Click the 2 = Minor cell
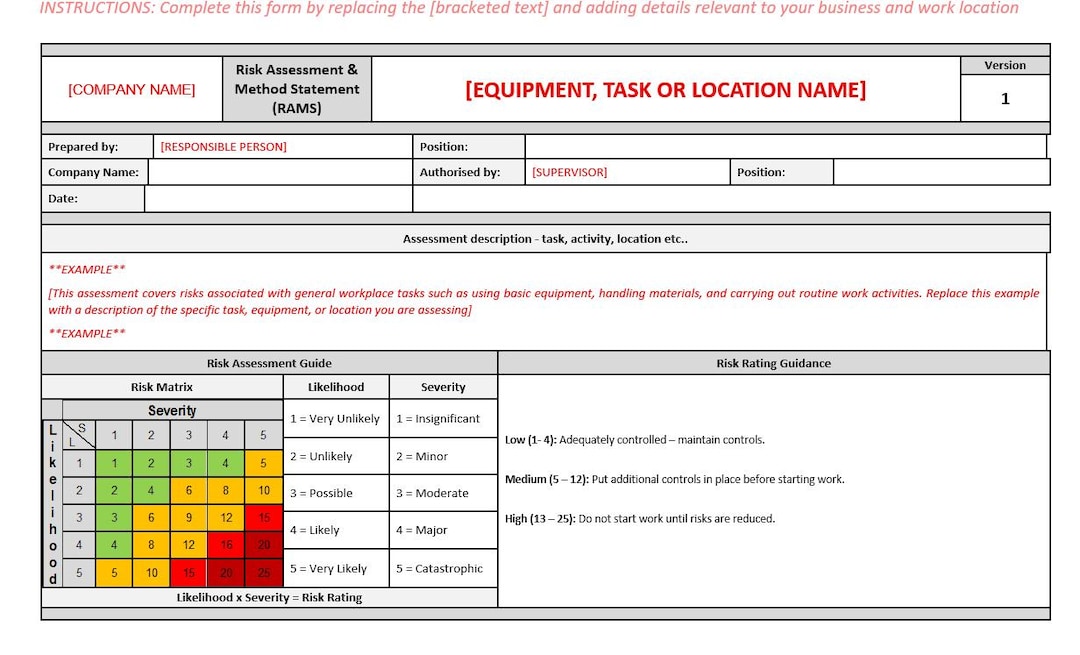Screen dimensions: 1080x655 [443, 456]
